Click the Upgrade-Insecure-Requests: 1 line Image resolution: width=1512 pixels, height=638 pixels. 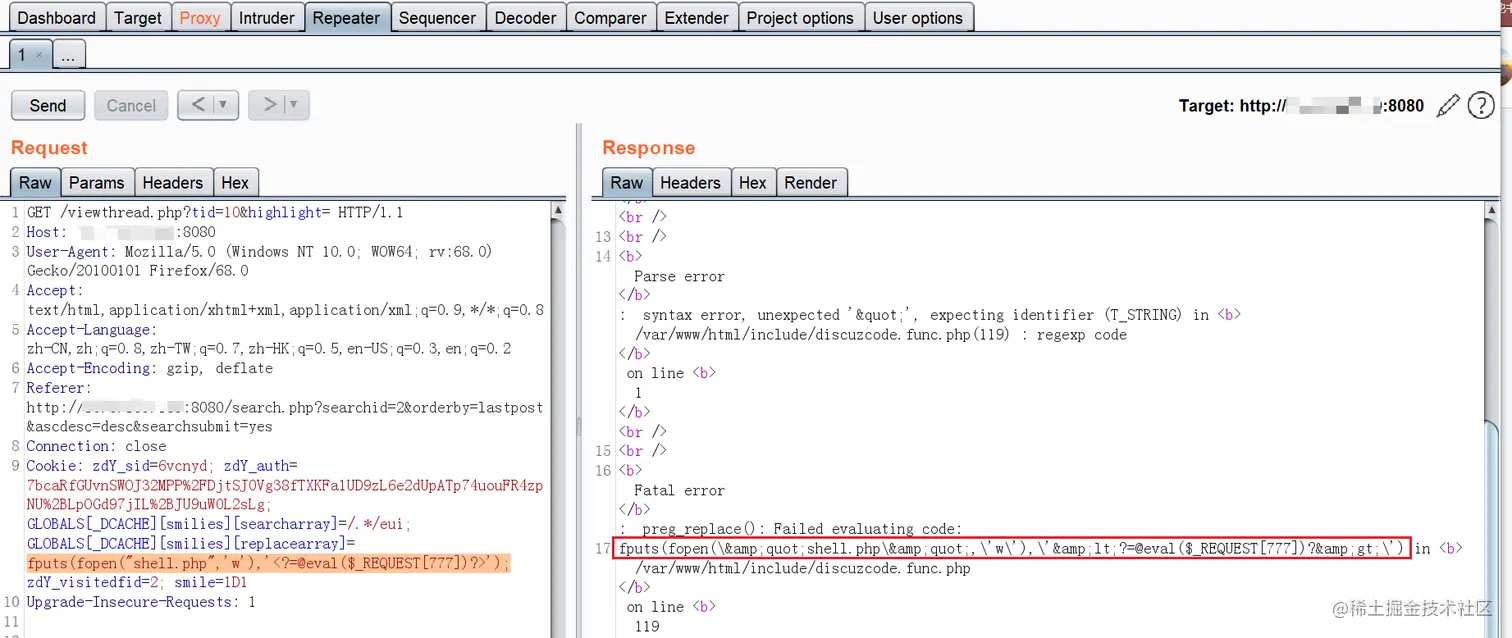141,601
